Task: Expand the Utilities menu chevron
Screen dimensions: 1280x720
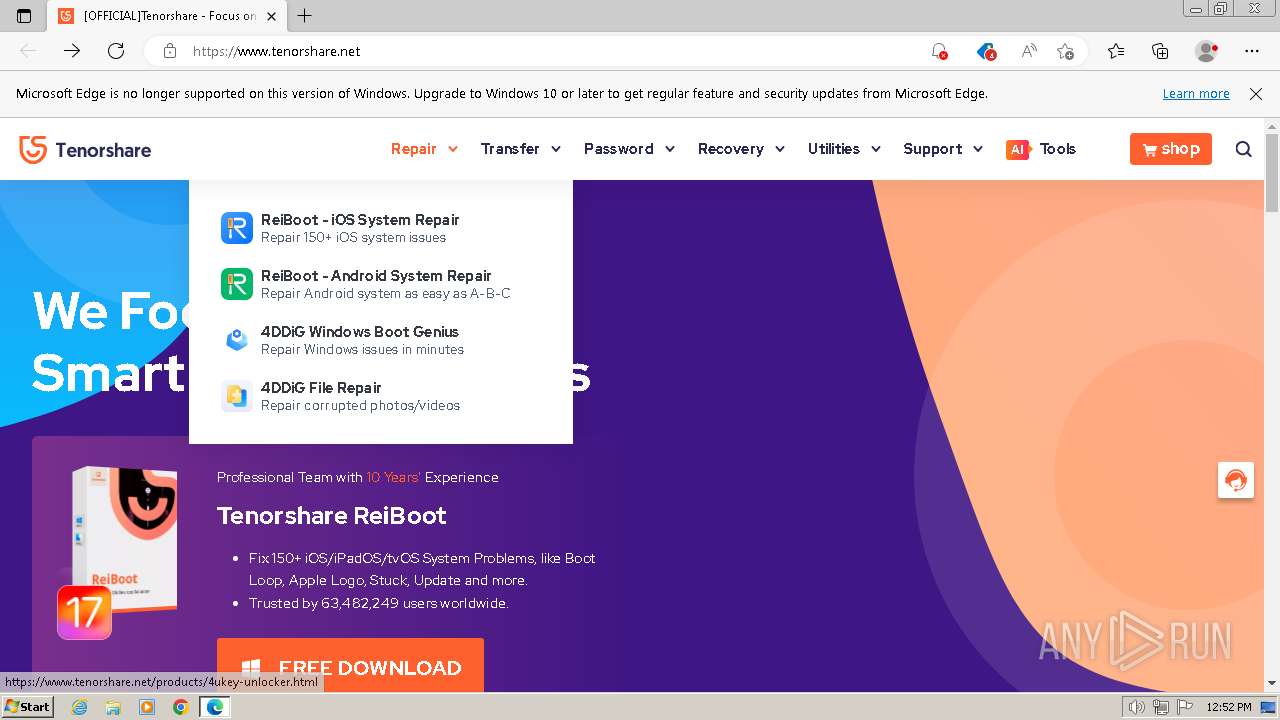Action: coord(876,149)
